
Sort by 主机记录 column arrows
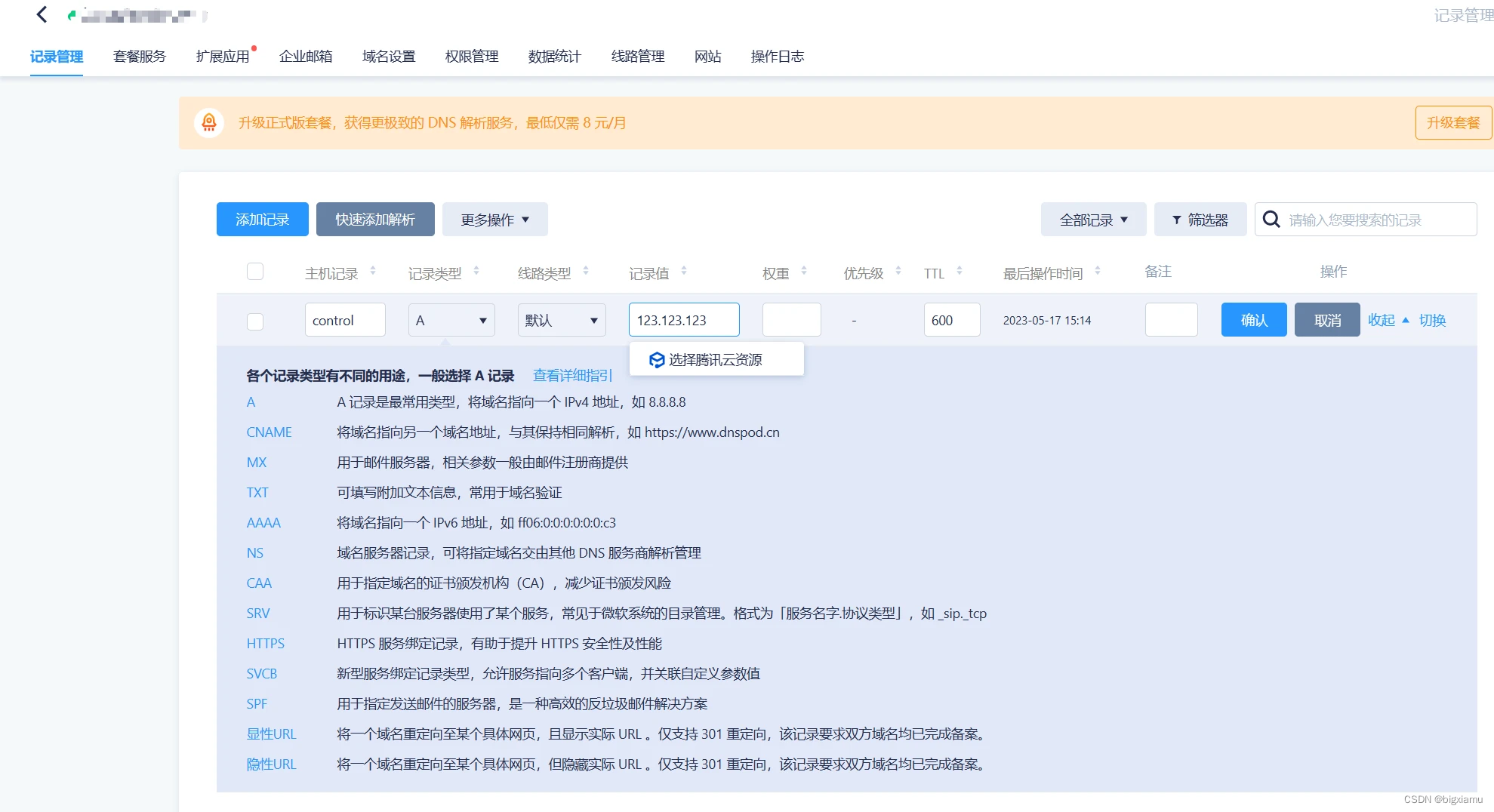click(373, 271)
